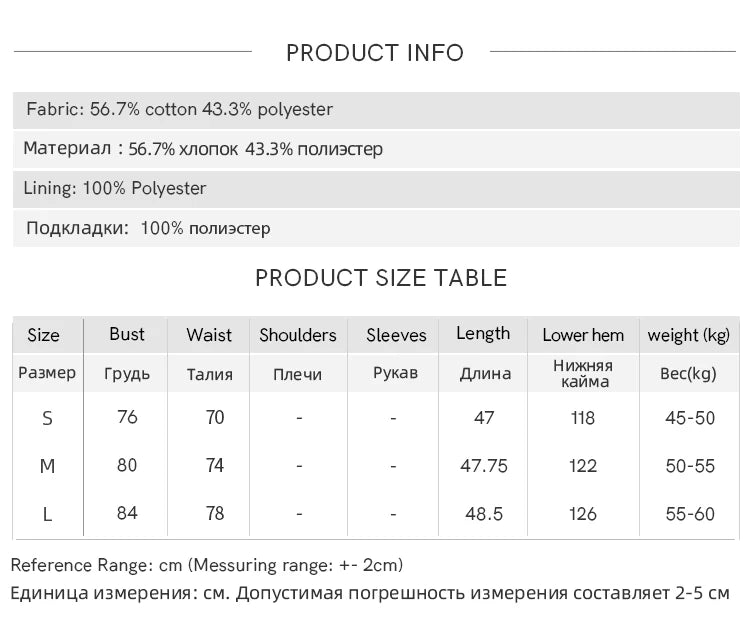Click the Материал хлопок полиэстер row
The image size is (750, 630).
pyautogui.click(x=376, y=149)
